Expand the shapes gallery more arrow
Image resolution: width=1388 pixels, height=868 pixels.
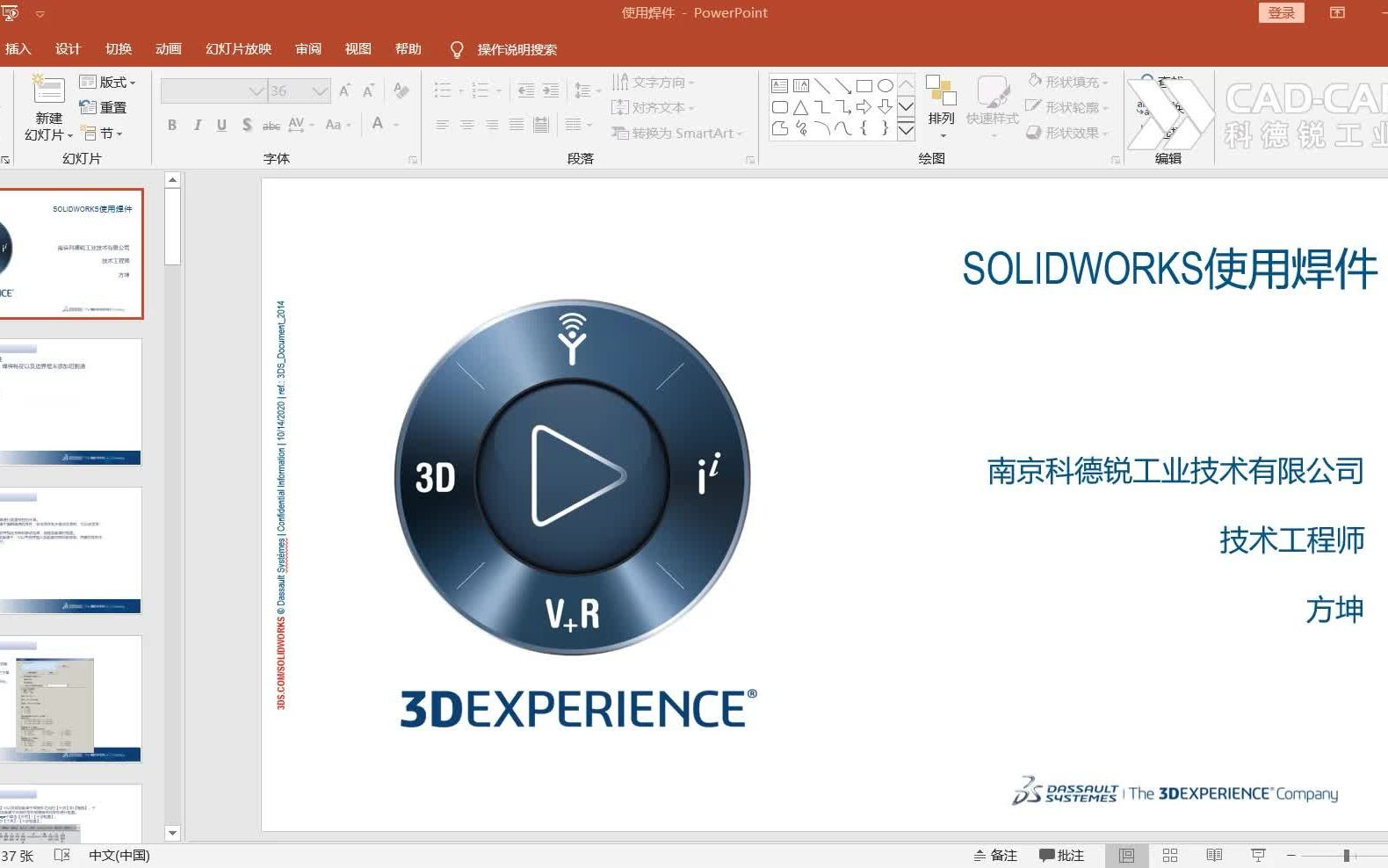click(906, 129)
